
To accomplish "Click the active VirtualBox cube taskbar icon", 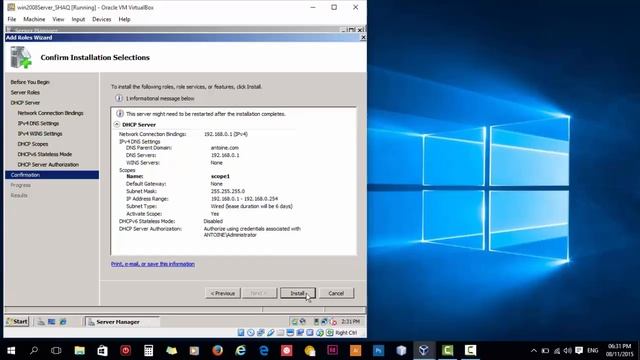I will click(x=424, y=350).
